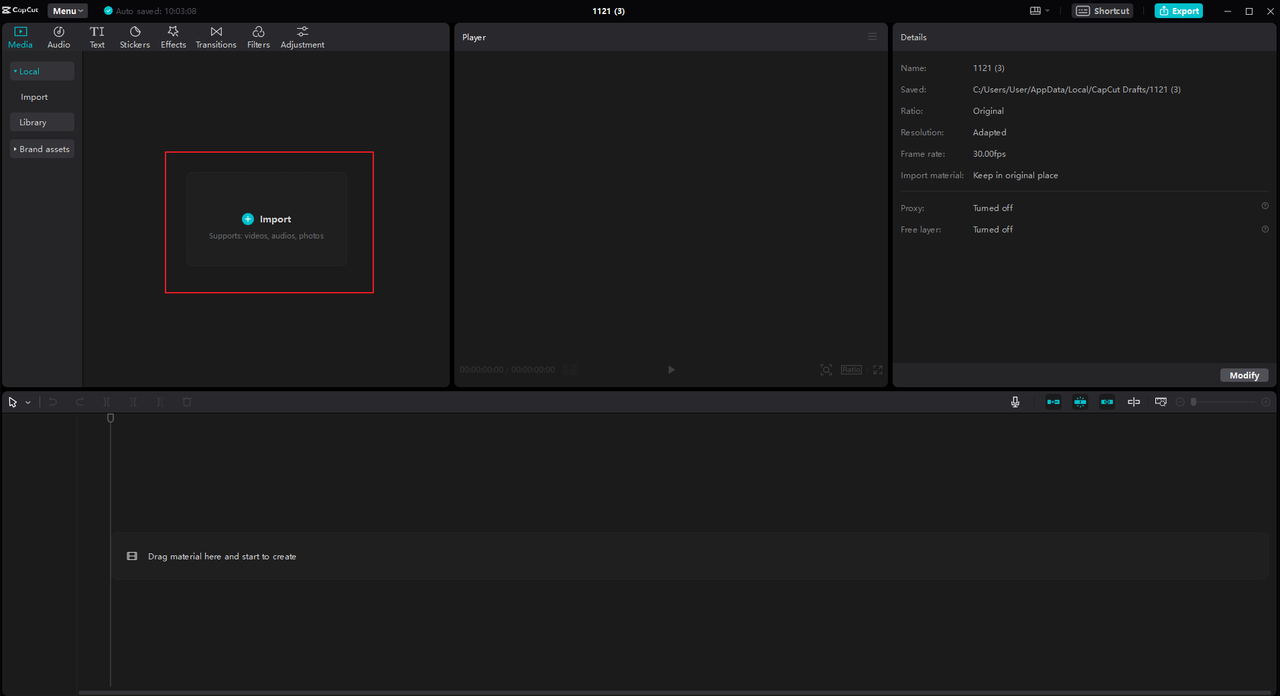Open the pointer tool dropdown arrow
The image size is (1280, 696).
(28, 402)
